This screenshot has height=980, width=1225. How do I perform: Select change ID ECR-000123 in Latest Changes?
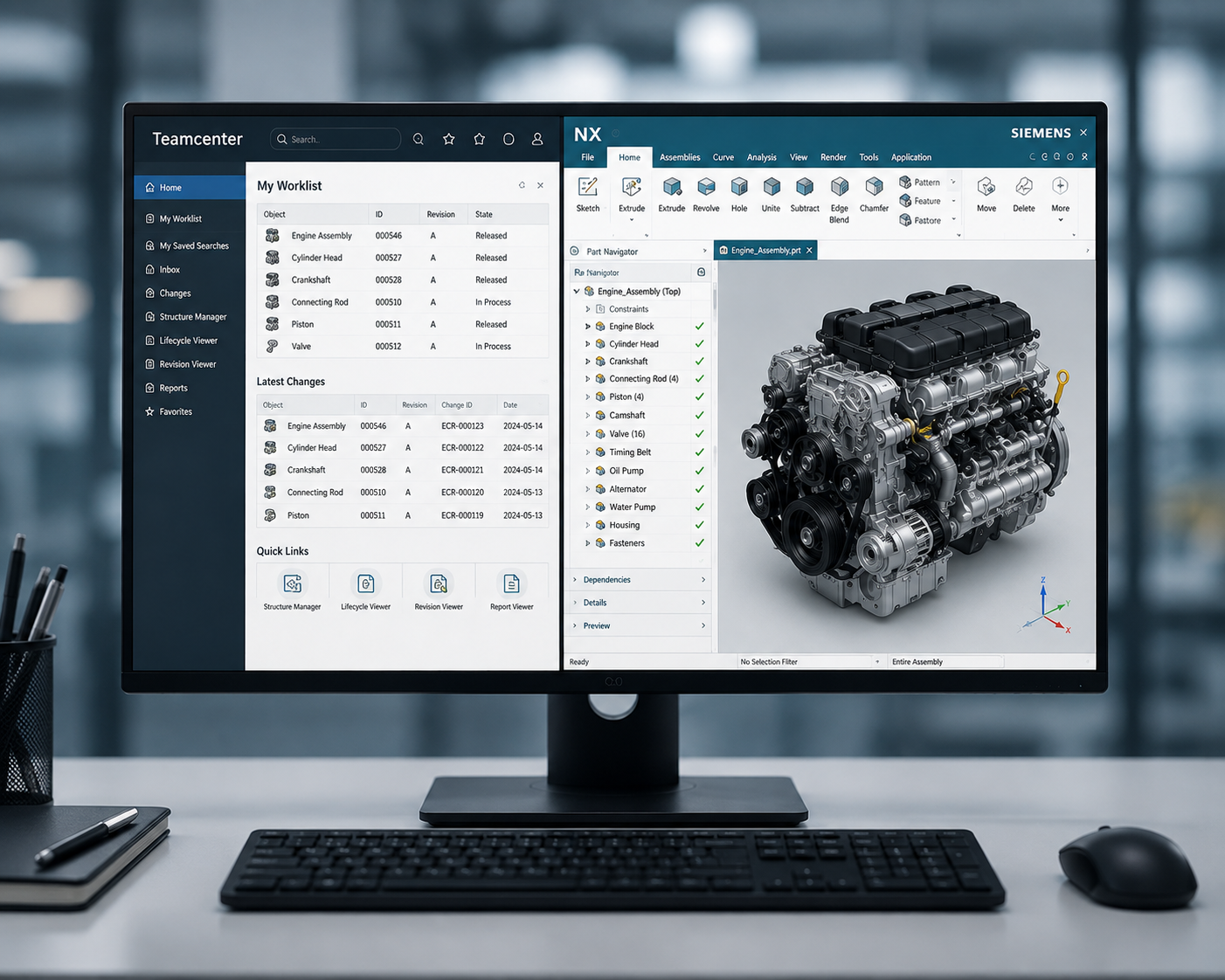pyautogui.click(x=462, y=426)
